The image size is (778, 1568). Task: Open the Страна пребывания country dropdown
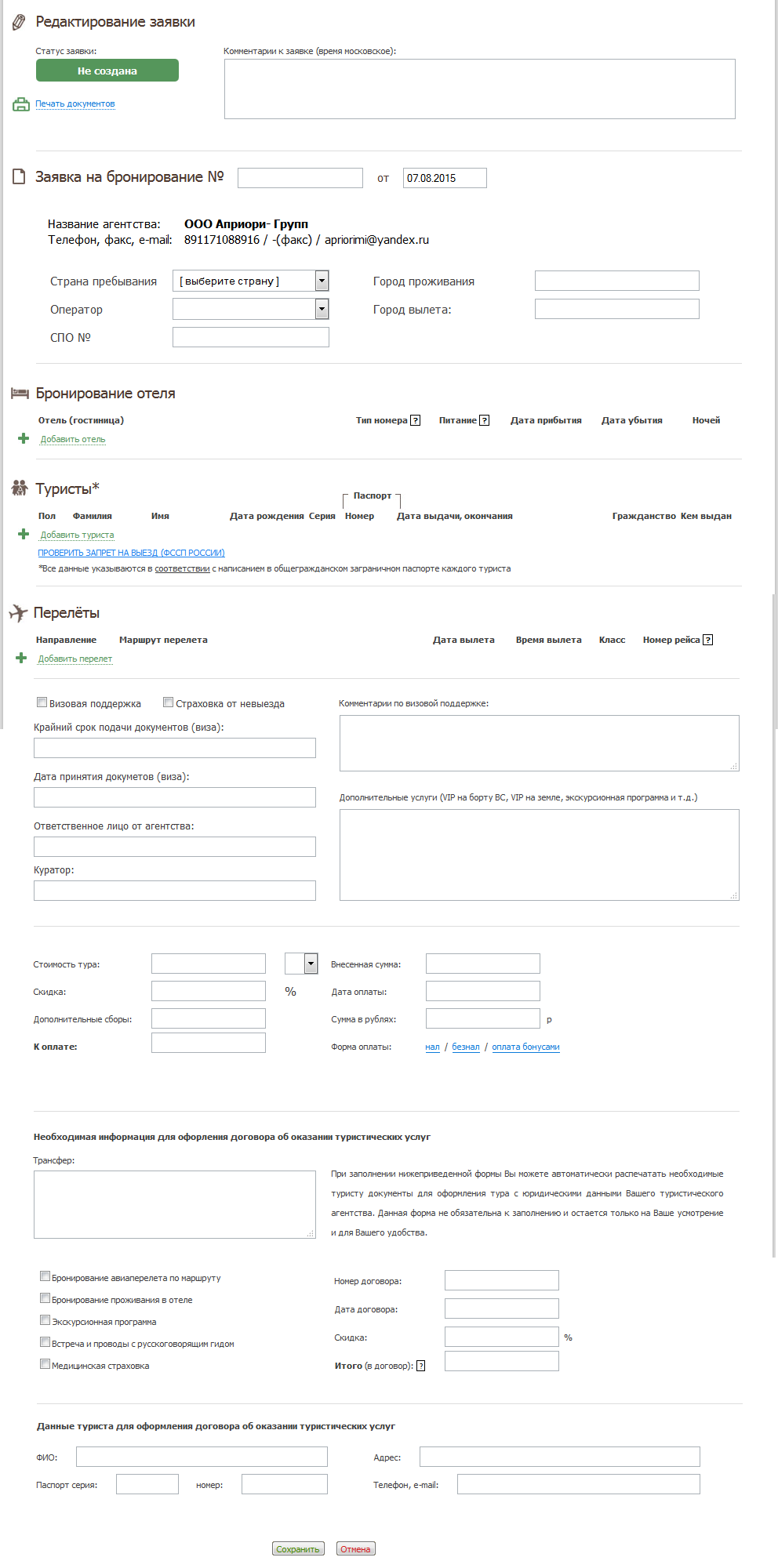322,281
